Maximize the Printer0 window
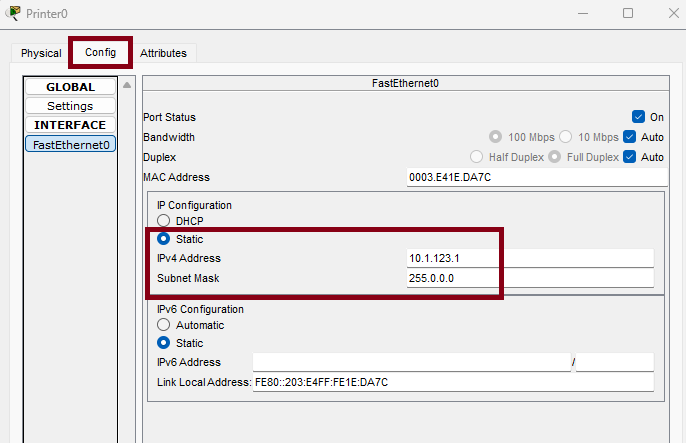 (628, 13)
